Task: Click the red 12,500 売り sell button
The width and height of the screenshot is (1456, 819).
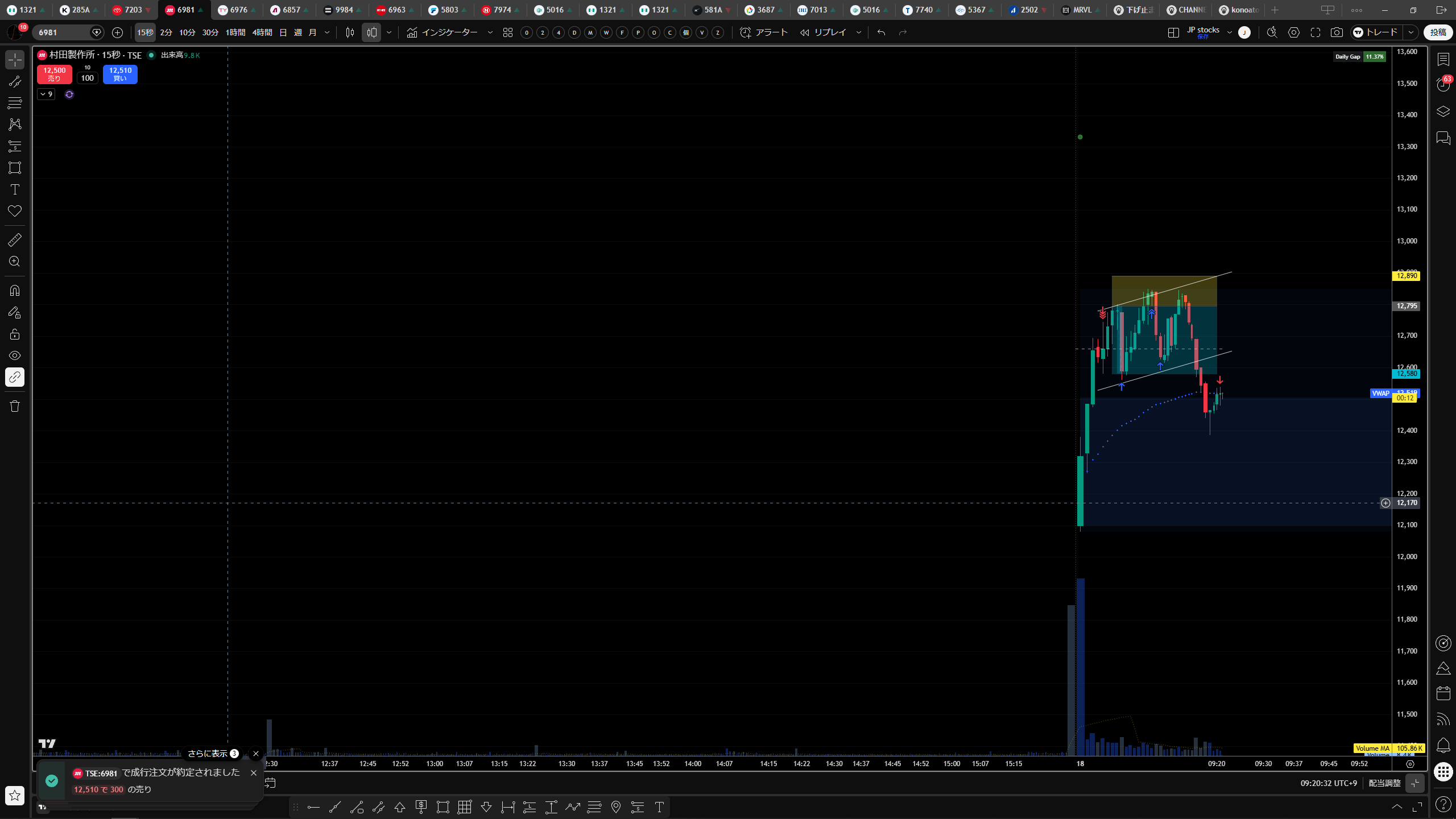Action: click(55, 75)
